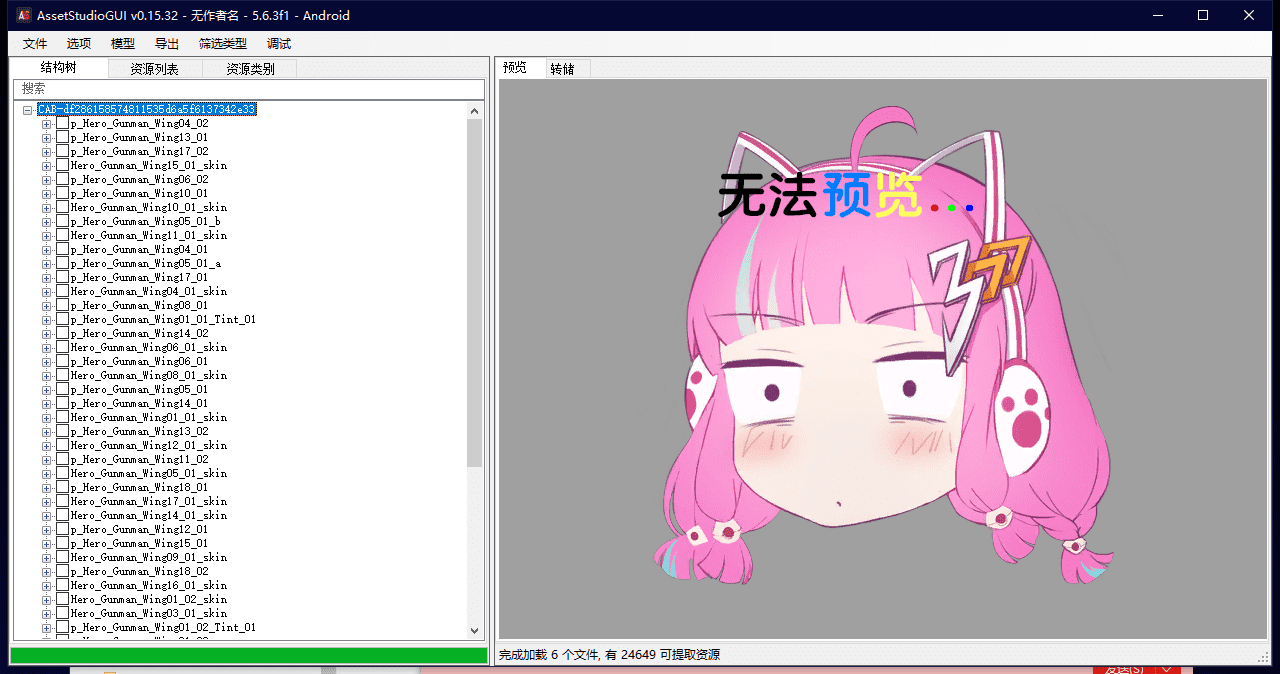Open the 选项 menu
This screenshot has height=674, width=1280.
79,44
